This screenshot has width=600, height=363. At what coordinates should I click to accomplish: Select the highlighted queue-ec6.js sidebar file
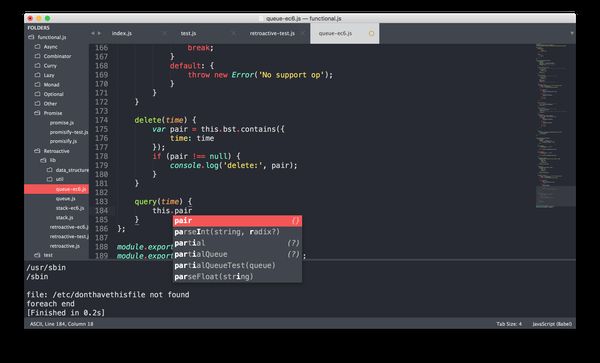coord(57,189)
